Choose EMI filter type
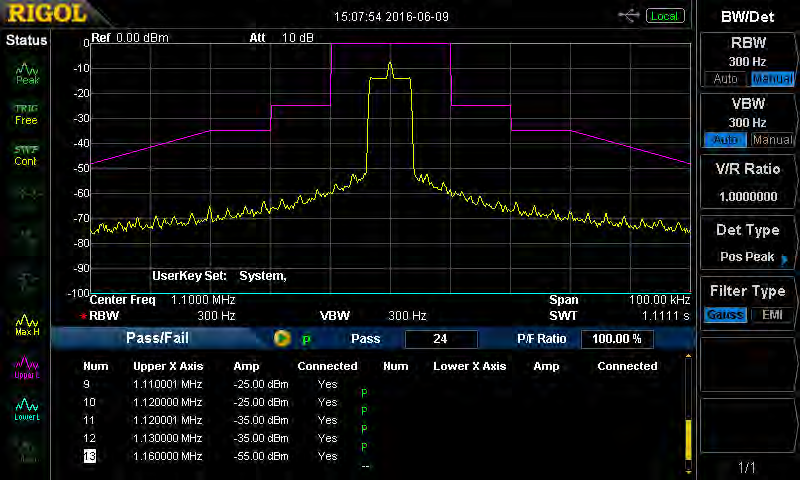 pyautogui.click(x=772, y=315)
